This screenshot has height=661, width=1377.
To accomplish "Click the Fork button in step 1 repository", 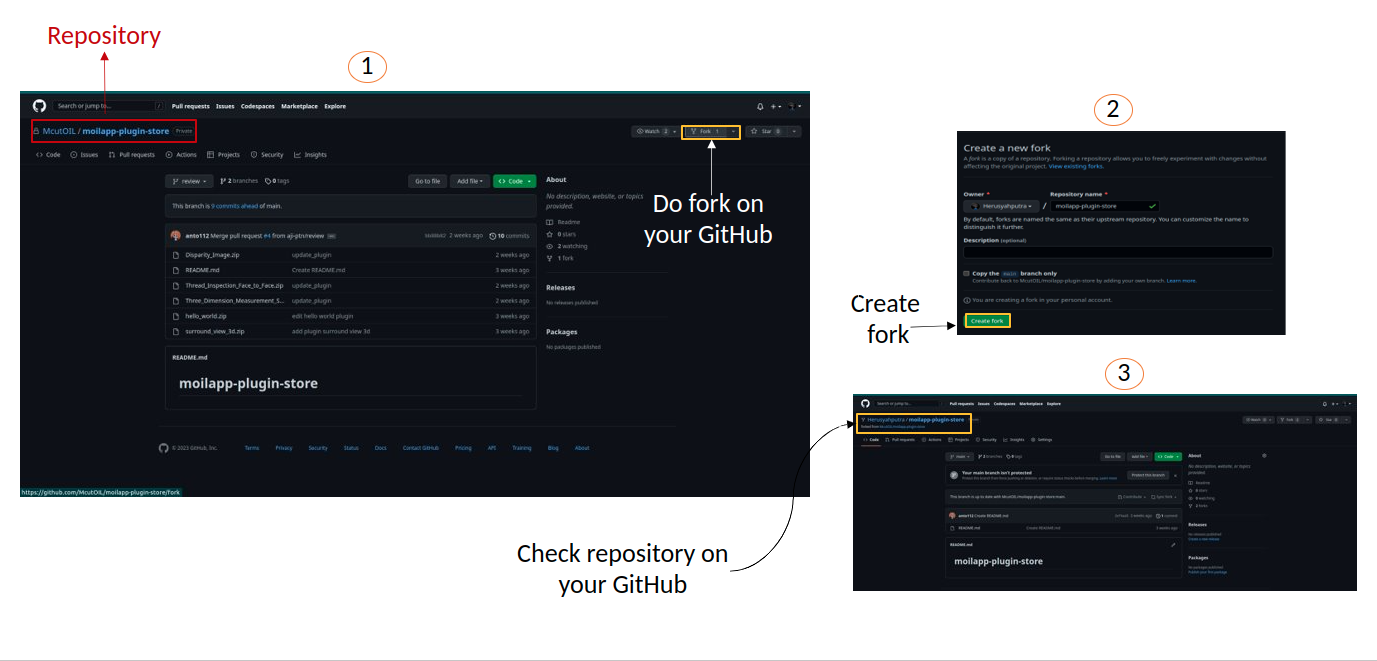I will (x=705, y=131).
